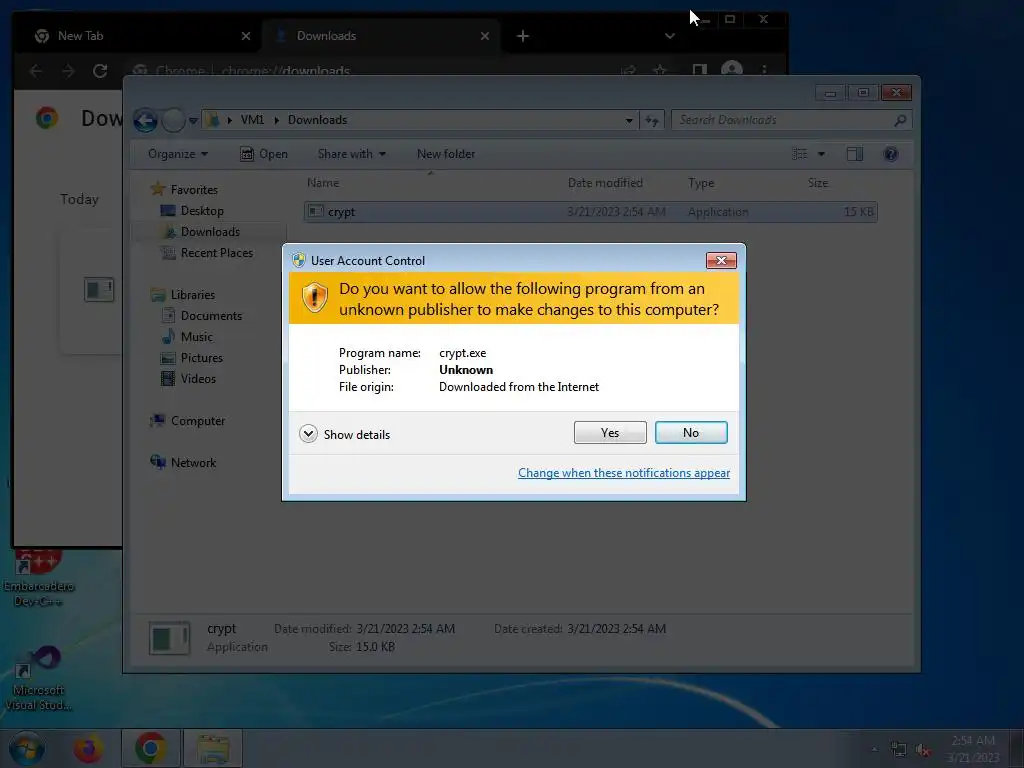Image resolution: width=1024 pixels, height=768 pixels.
Task: Open Chrome profile avatar
Action: point(732,69)
